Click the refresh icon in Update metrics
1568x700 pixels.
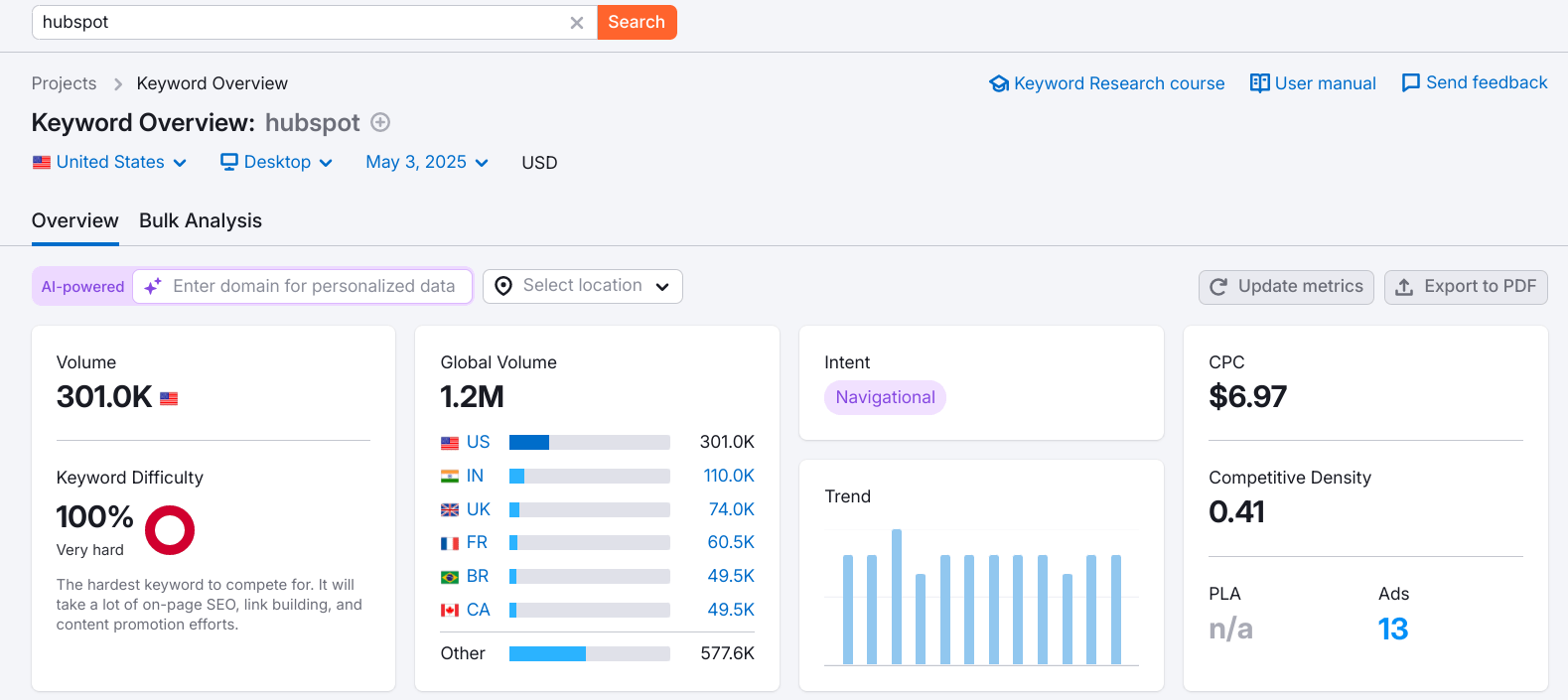coord(1218,287)
